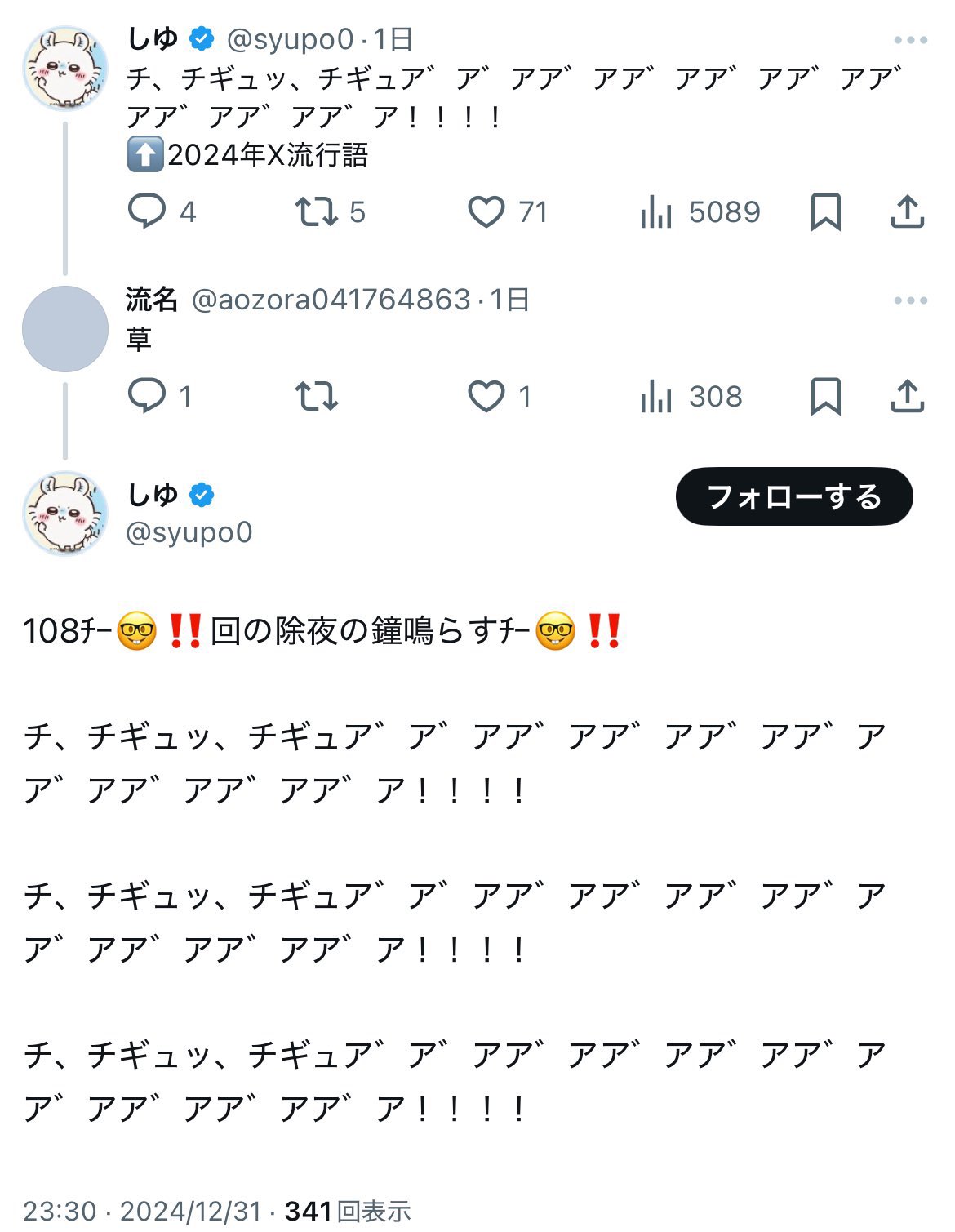Like 流名's 草 comment

[486, 396]
